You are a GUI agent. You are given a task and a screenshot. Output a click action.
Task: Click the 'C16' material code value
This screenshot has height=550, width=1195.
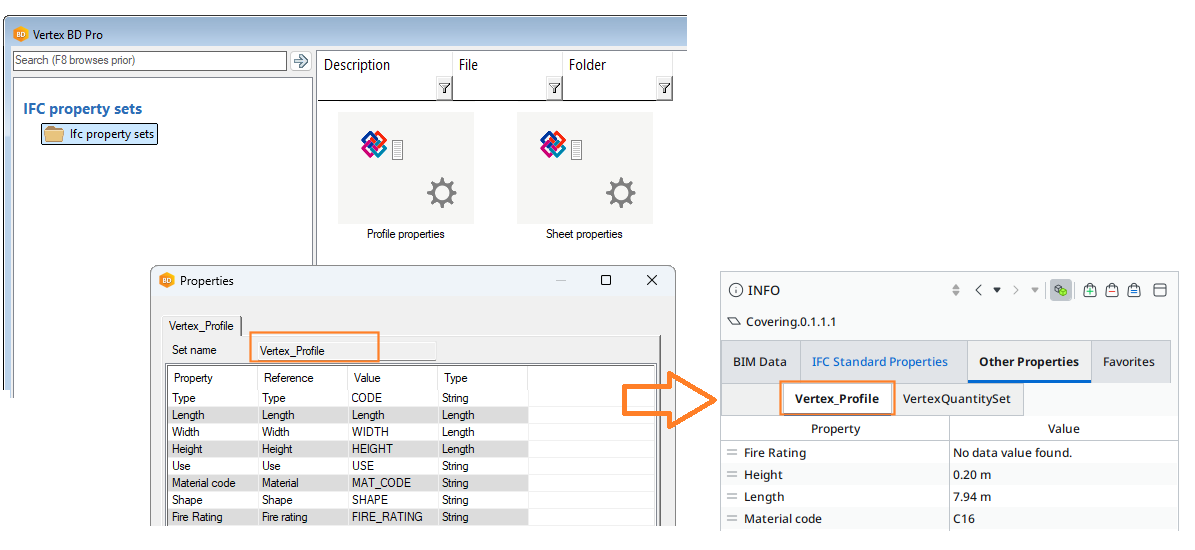point(963,519)
